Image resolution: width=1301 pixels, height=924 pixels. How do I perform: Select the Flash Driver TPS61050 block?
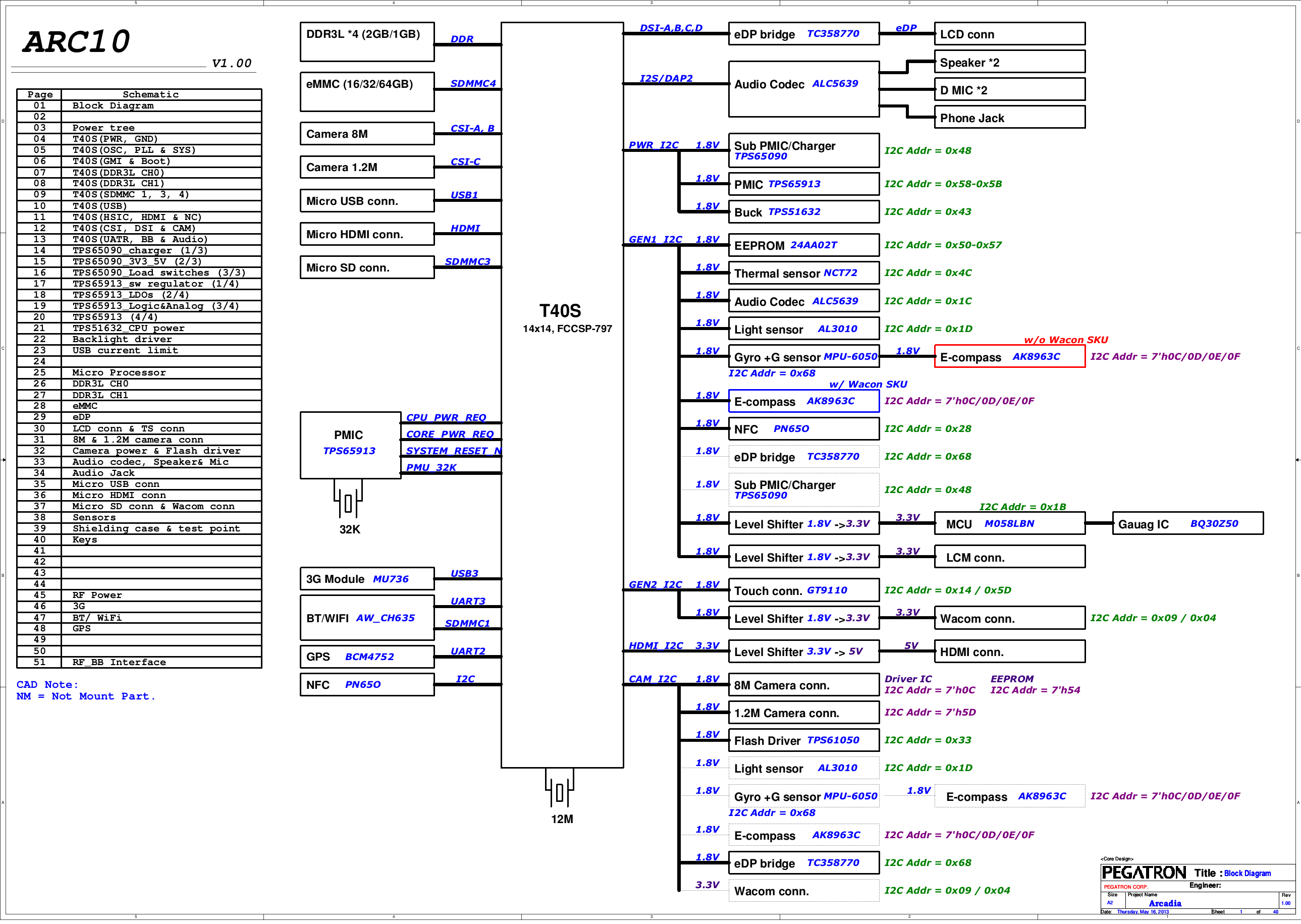tap(804, 741)
